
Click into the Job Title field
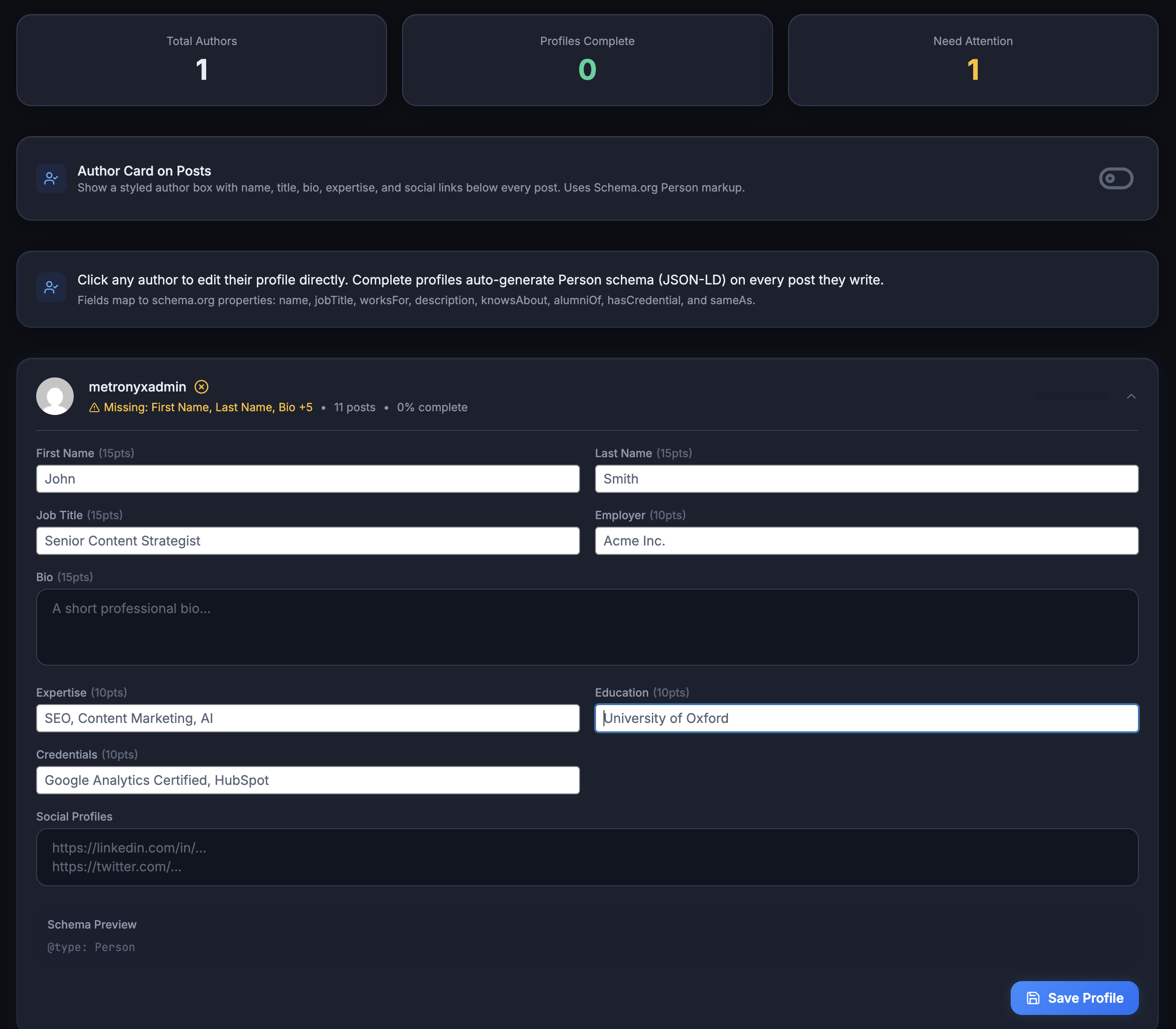307,541
